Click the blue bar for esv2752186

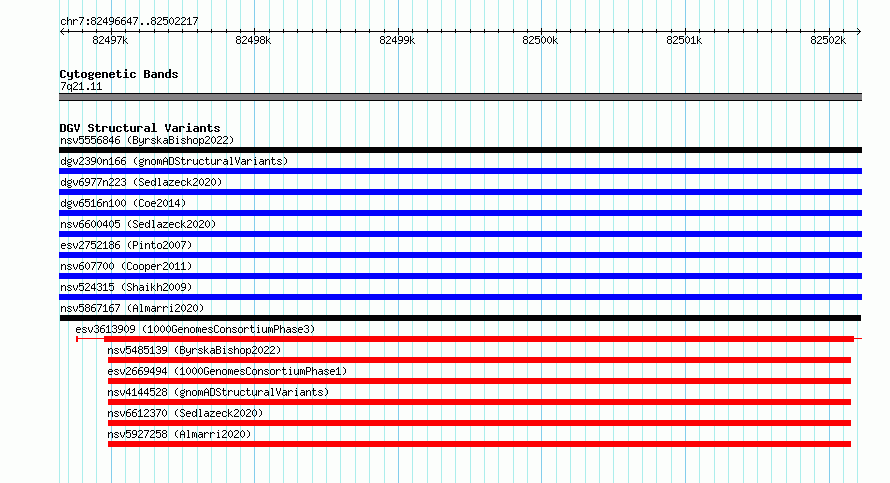tap(460, 255)
